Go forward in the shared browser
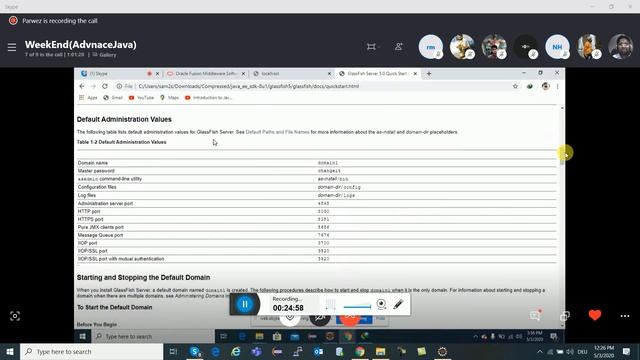This screenshot has height=360, width=640. pyautogui.click(x=93, y=86)
